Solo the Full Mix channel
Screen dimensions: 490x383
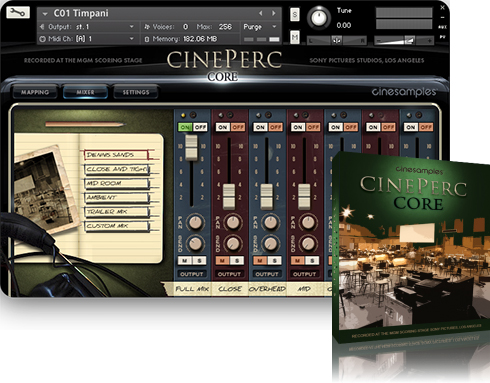[199, 261]
